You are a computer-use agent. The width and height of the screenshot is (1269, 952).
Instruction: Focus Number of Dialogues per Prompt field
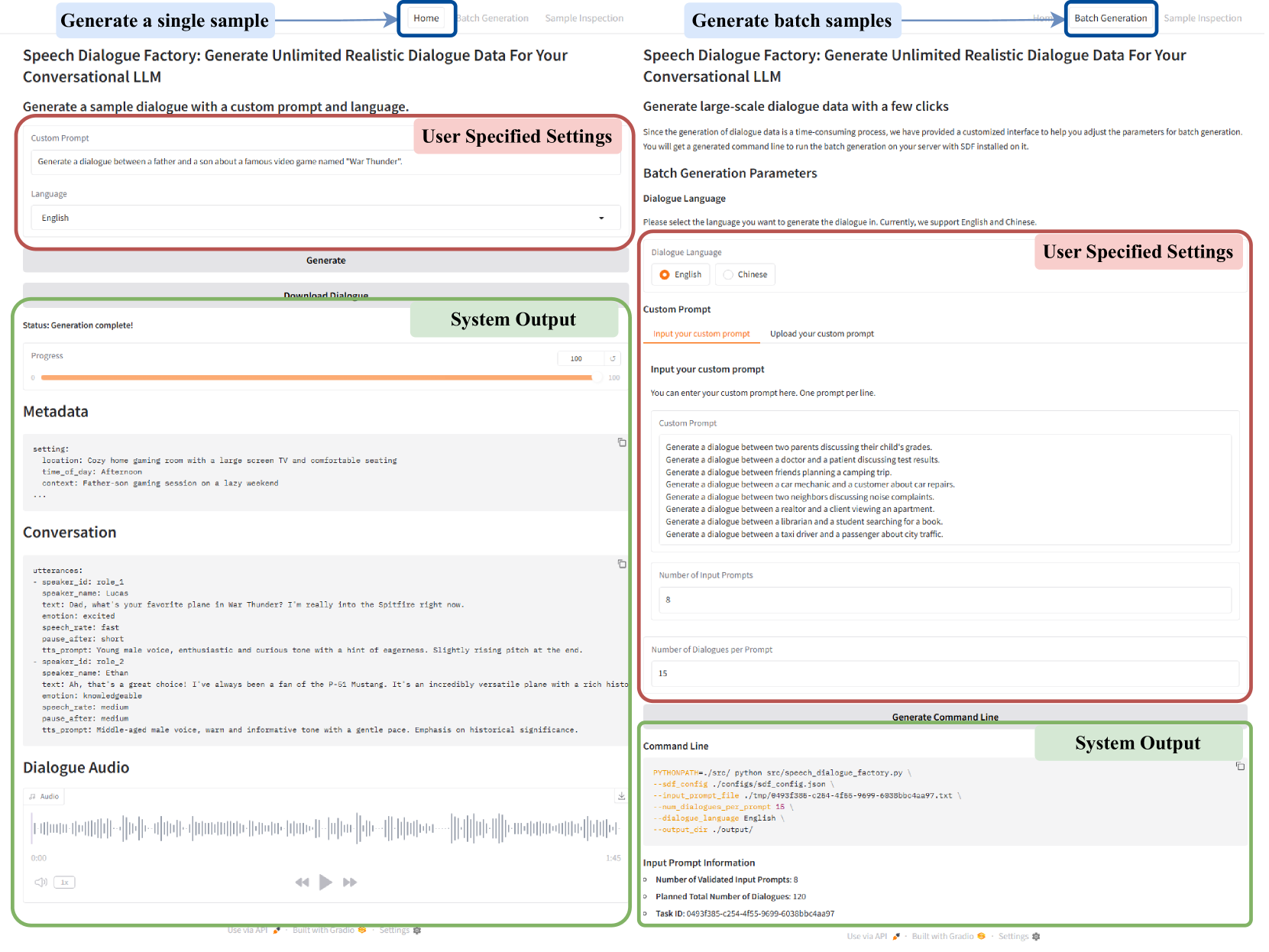(945, 673)
